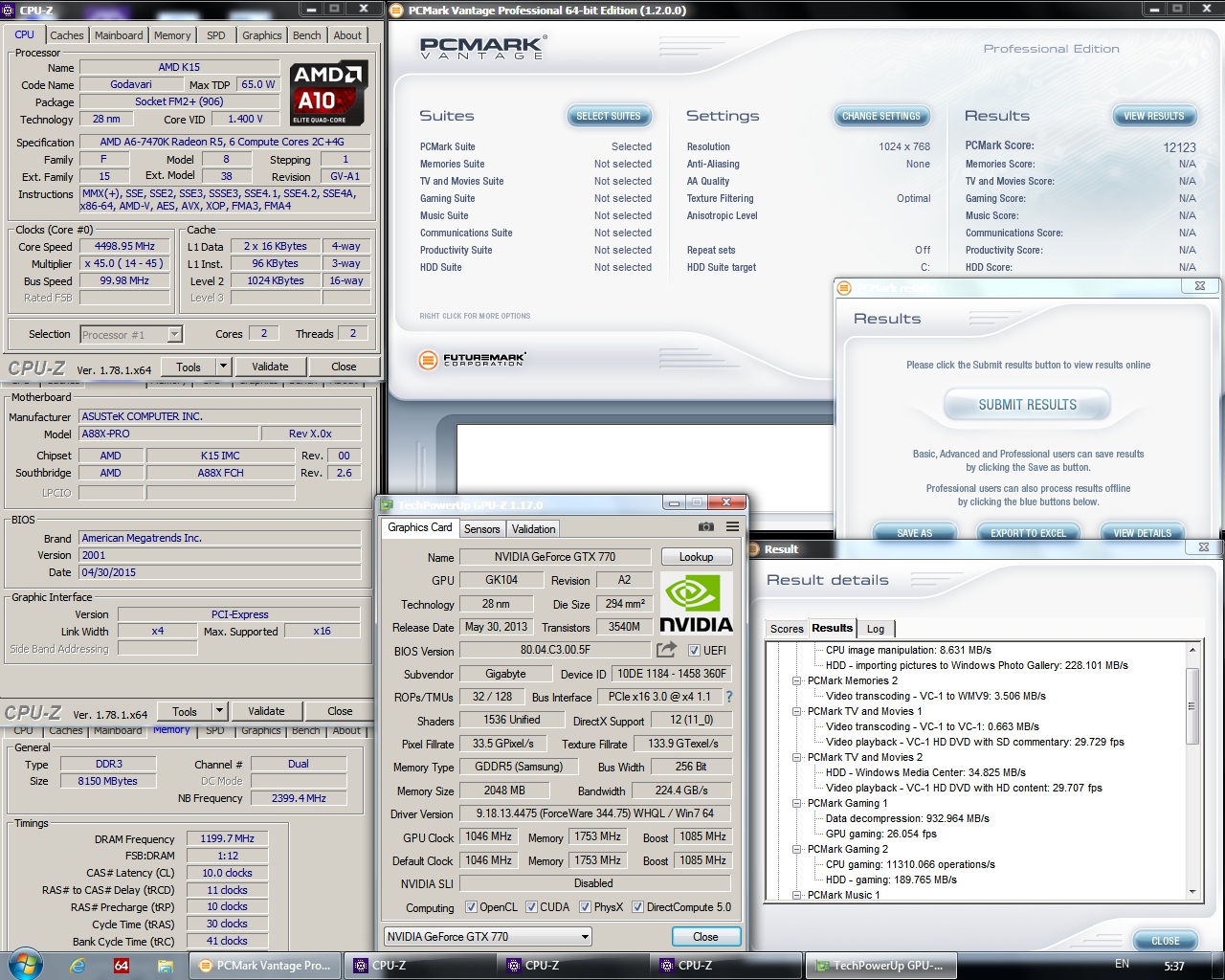
Task: Toggle the UEFI checkbox in GPU-Z
Action: [x=695, y=651]
